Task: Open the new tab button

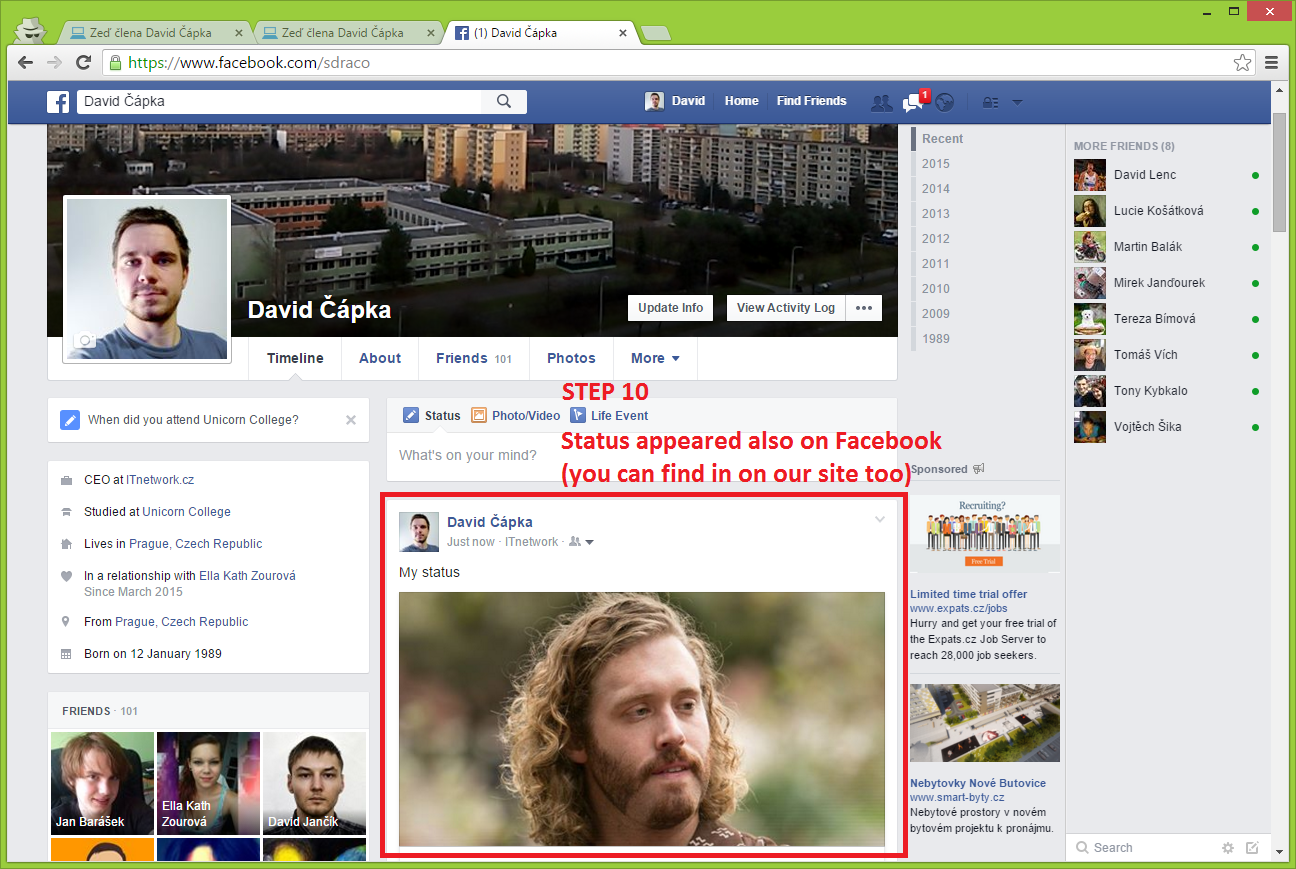Action: tap(656, 33)
